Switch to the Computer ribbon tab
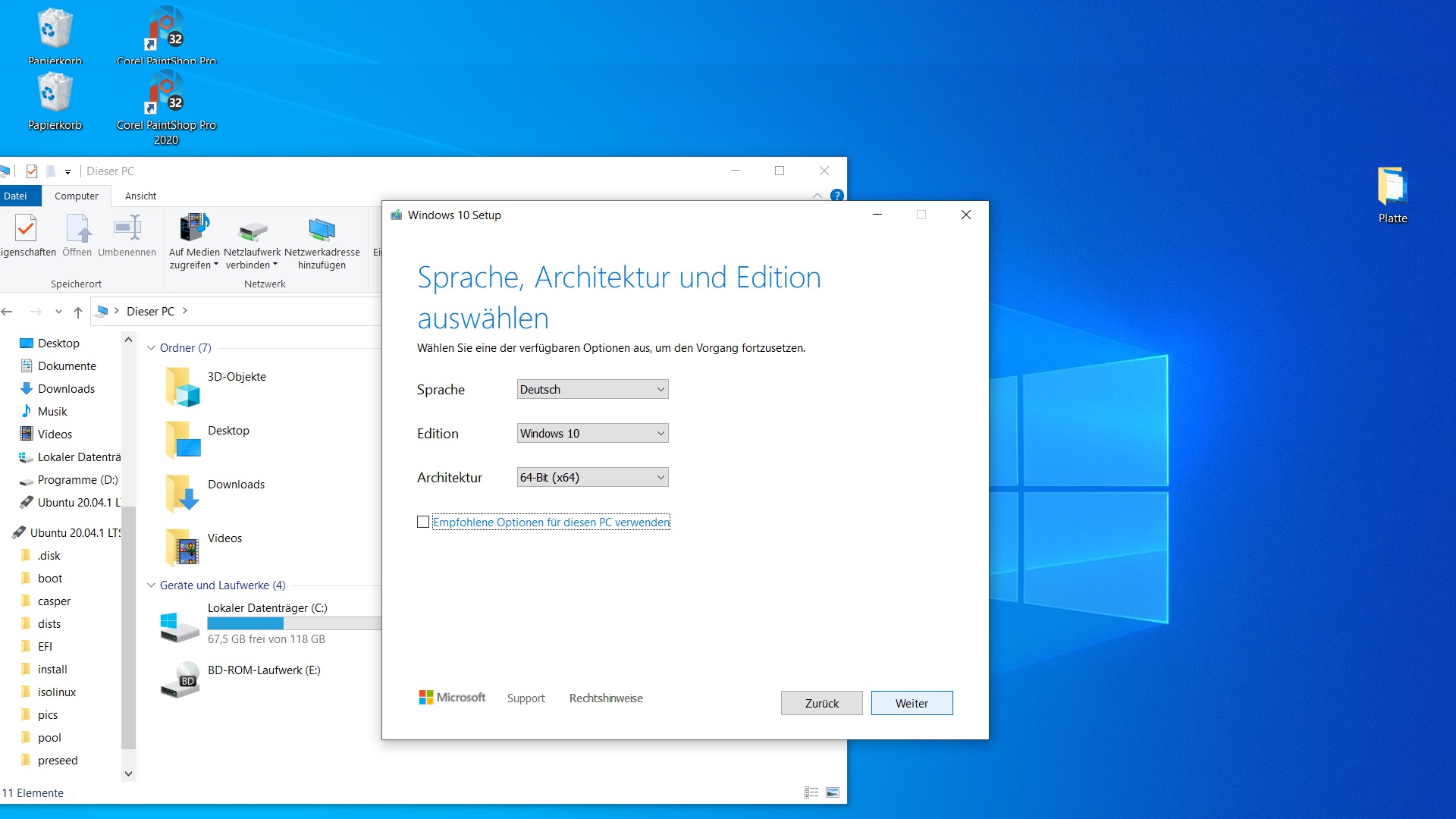The height and width of the screenshot is (819, 1456). coord(77,196)
